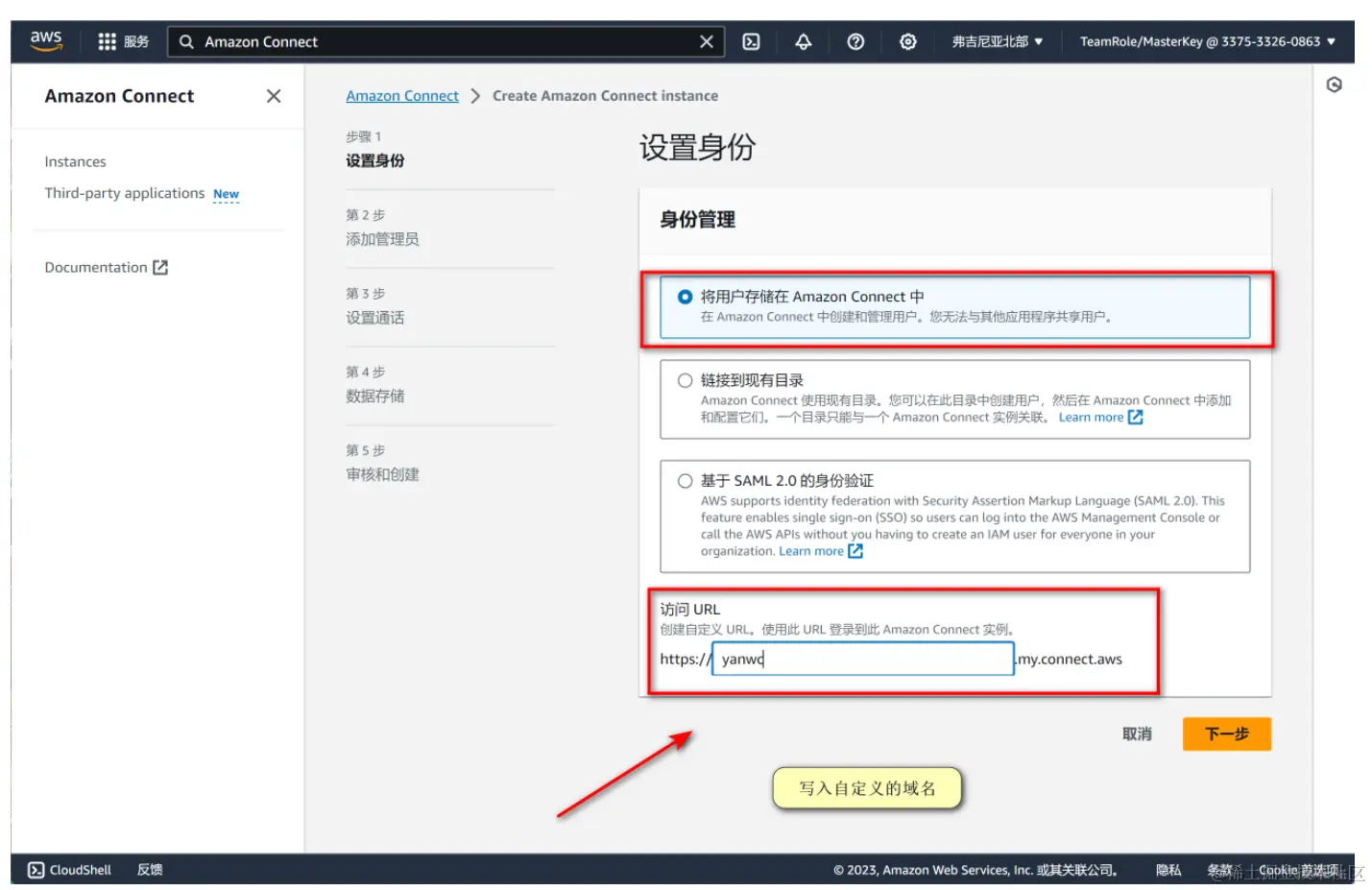
Task: Select the link to existing directory radio
Action: (685, 380)
